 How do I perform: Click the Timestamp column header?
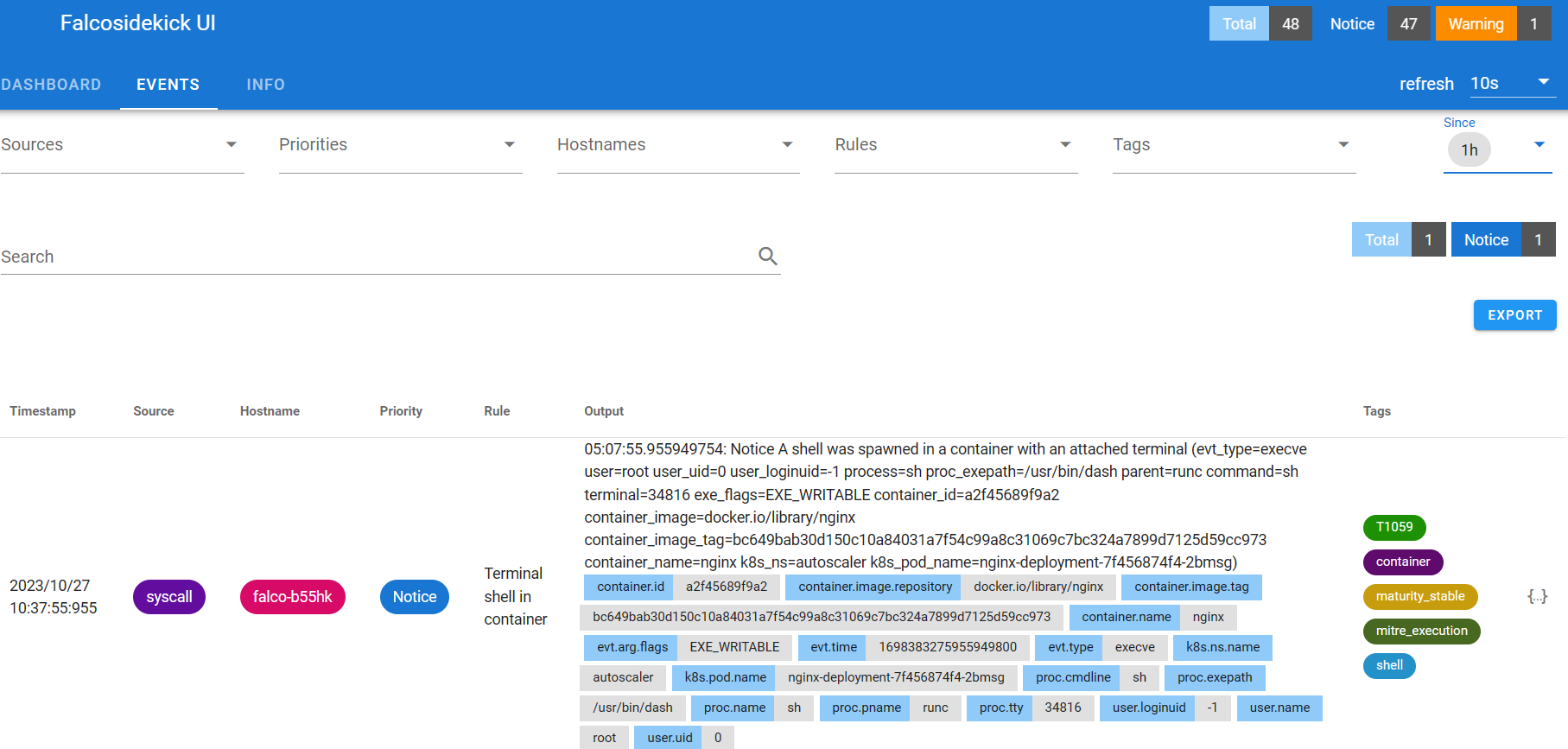(x=42, y=411)
